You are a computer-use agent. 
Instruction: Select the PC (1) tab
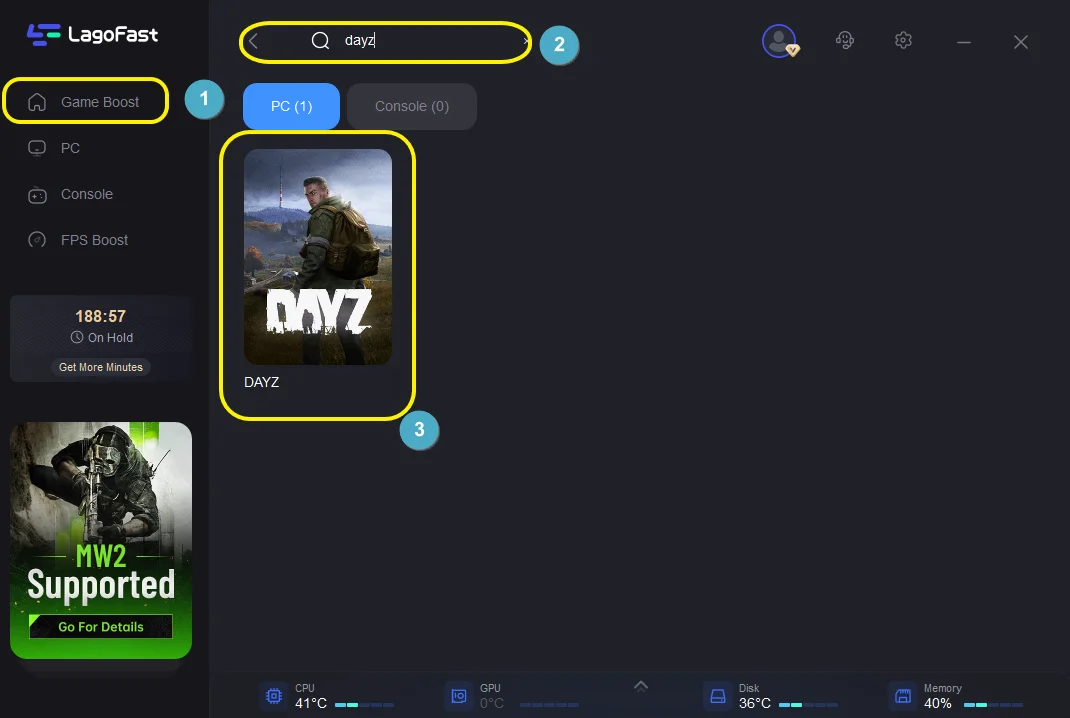point(291,106)
